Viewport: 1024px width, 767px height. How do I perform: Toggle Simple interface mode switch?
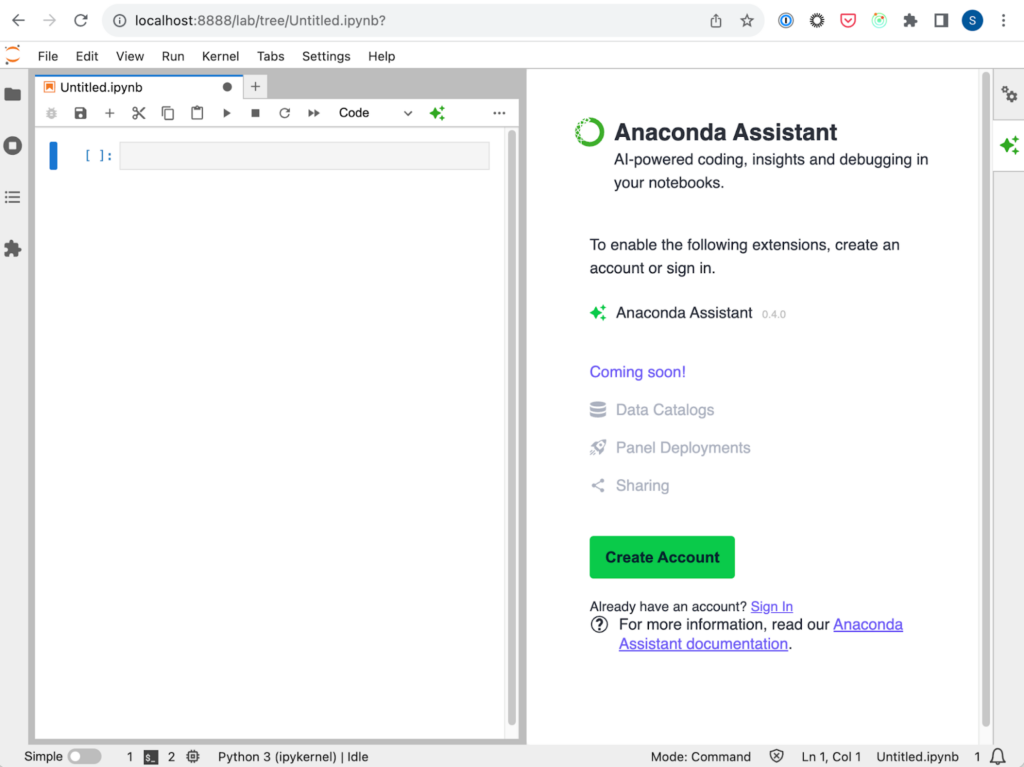pyautogui.click(x=85, y=757)
